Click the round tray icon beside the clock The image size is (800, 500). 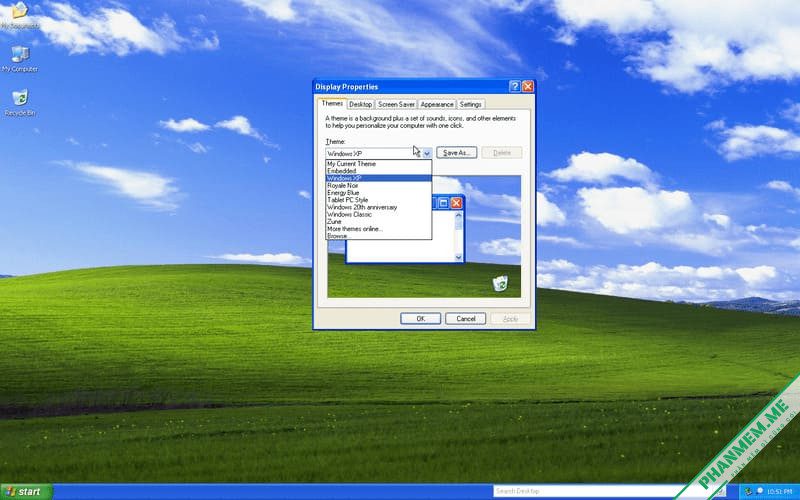pos(759,491)
